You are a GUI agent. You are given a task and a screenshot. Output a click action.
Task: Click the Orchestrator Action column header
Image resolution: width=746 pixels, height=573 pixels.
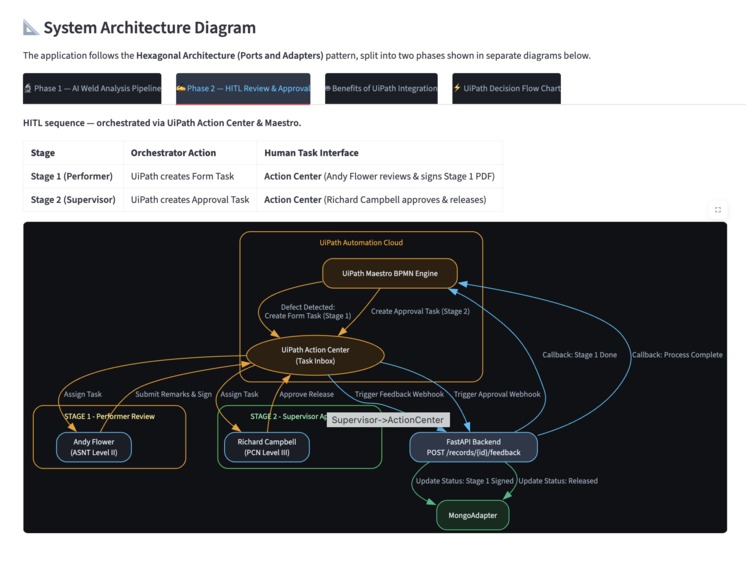click(x=190, y=153)
